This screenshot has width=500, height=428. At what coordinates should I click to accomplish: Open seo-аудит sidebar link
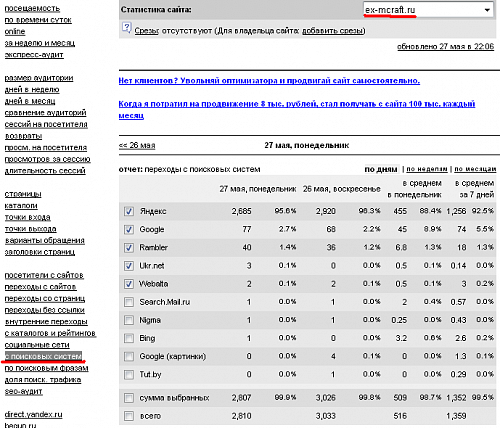[23, 392]
